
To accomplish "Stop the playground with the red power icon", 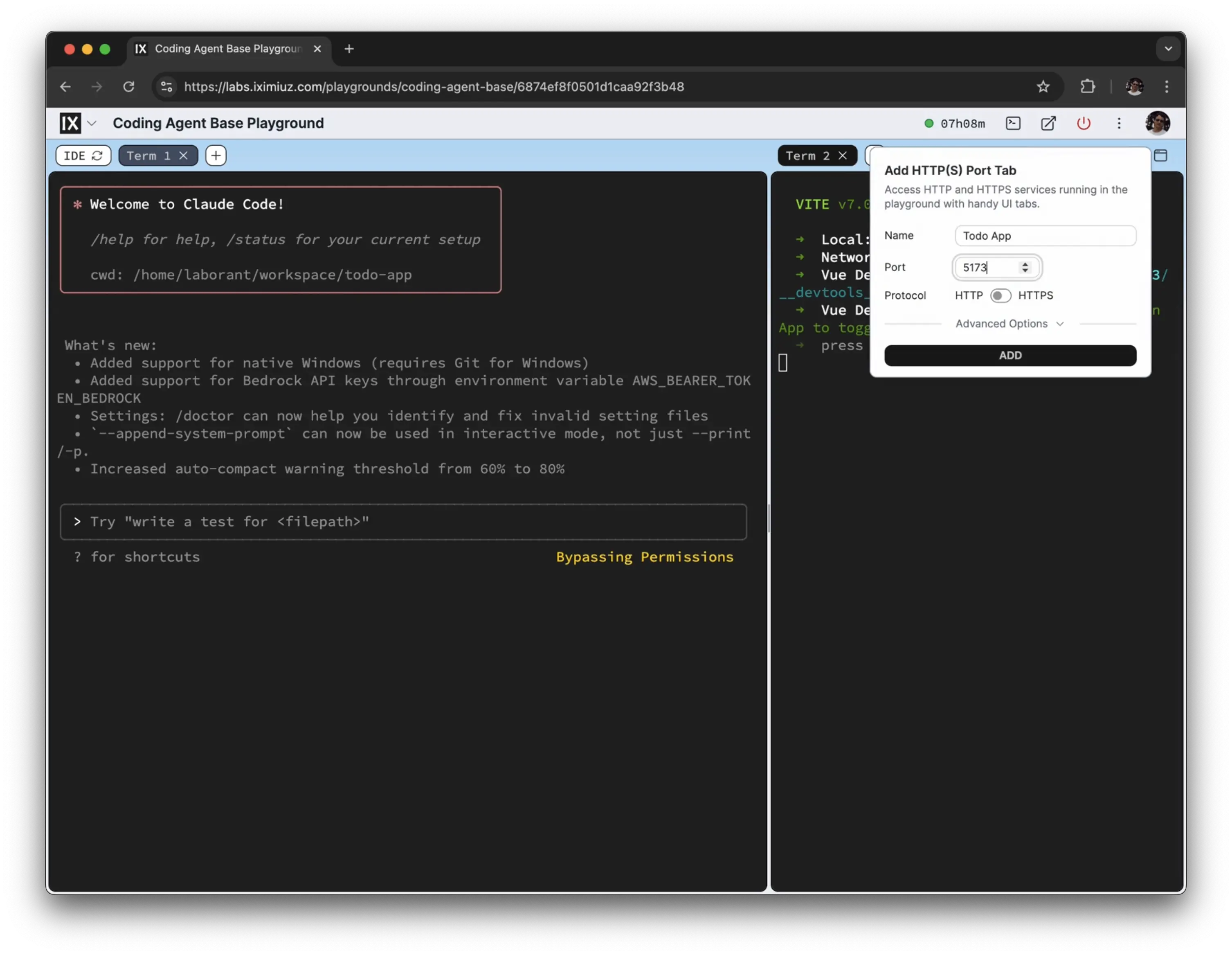I will pos(1084,123).
